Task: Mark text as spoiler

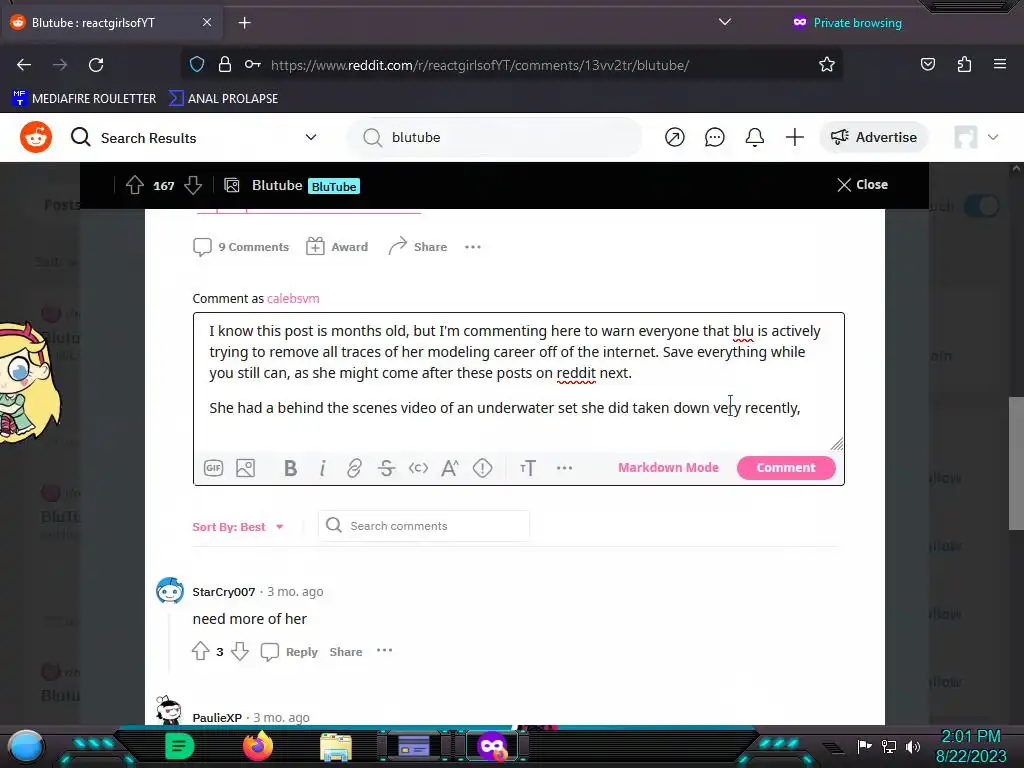Action: pos(483,468)
